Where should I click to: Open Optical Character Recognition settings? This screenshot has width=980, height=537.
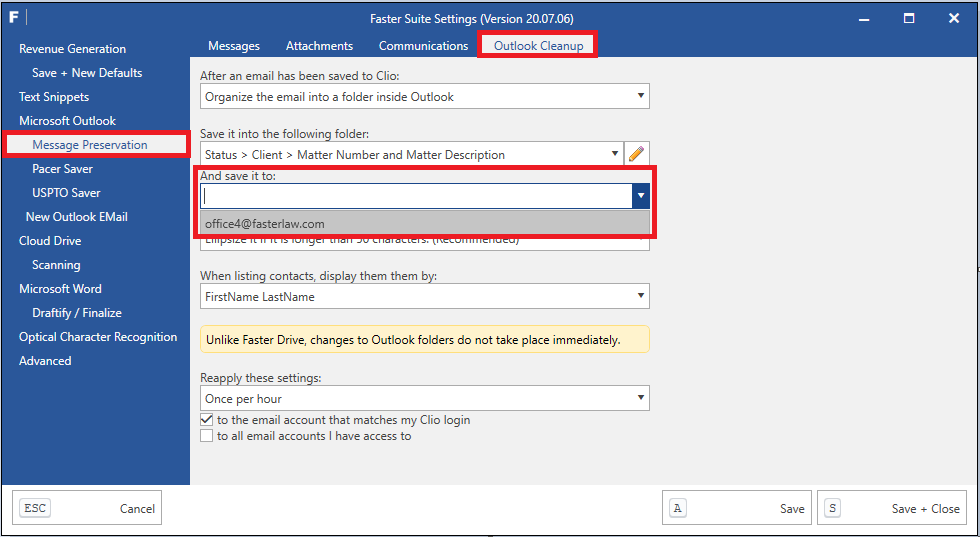[x=98, y=337]
